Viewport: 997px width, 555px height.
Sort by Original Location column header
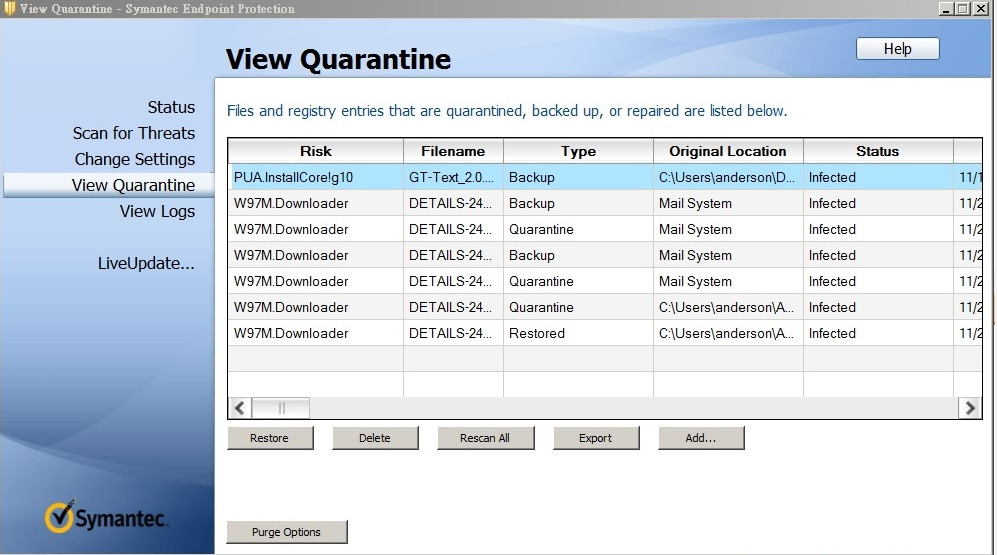728,151
